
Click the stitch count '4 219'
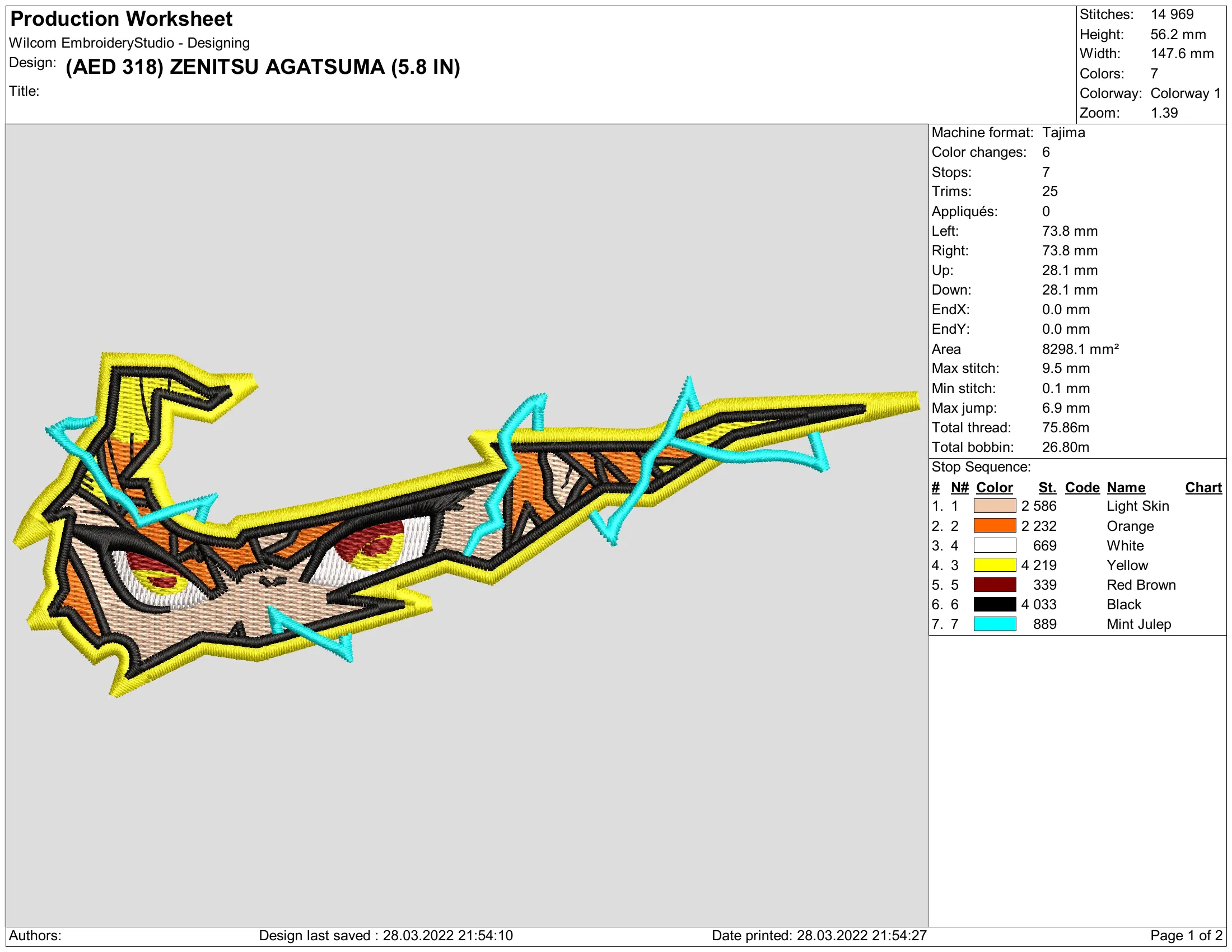click(x=1038, y=565)
